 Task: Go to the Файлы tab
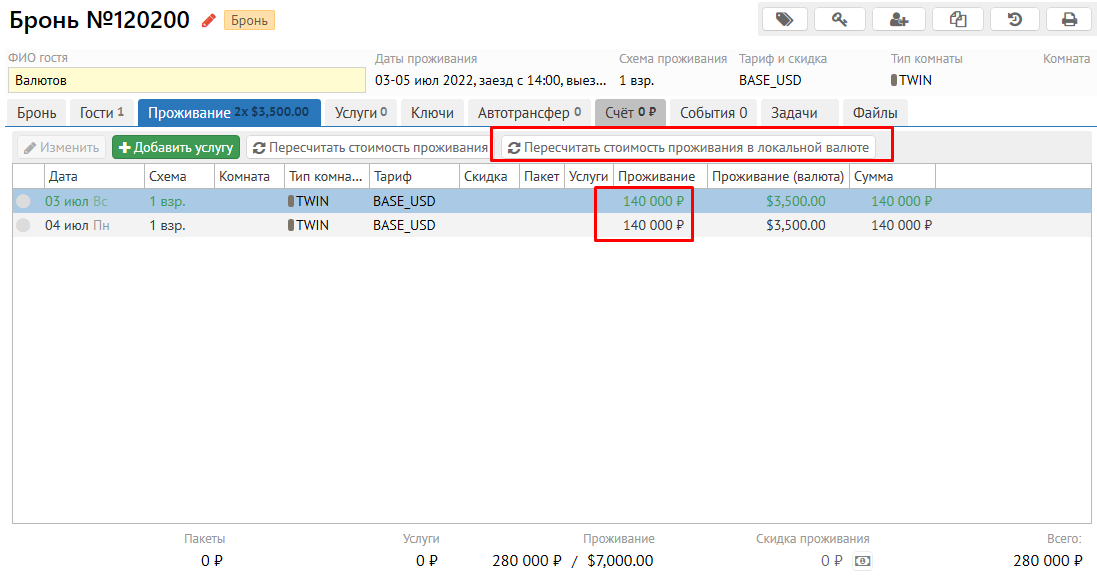875,113
